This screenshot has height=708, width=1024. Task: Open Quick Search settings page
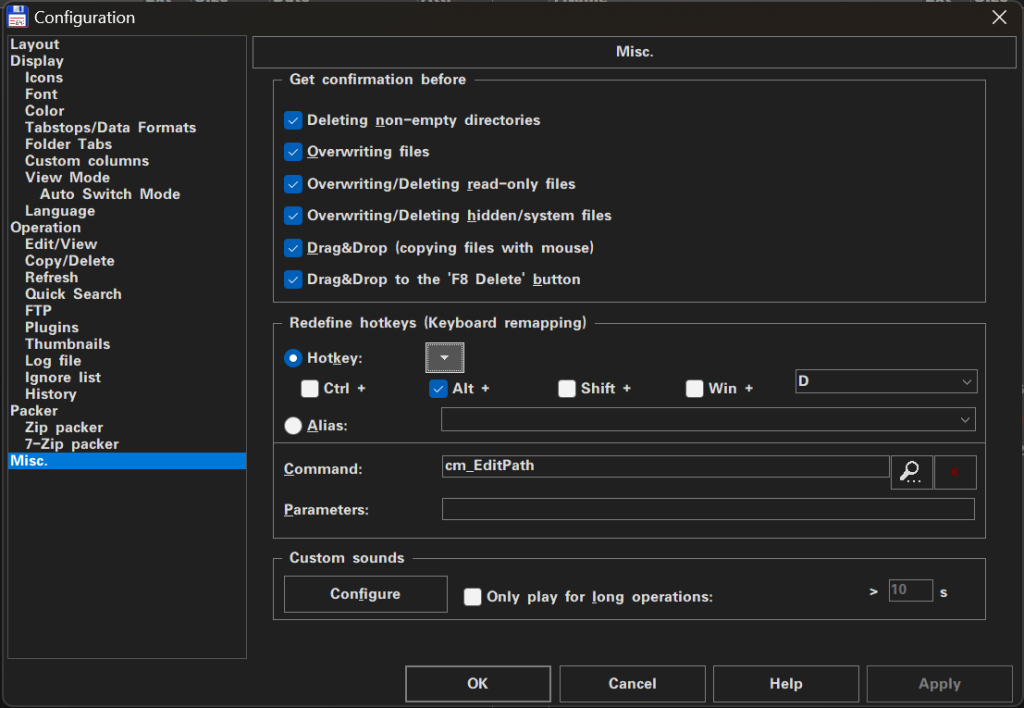point(73,294)
